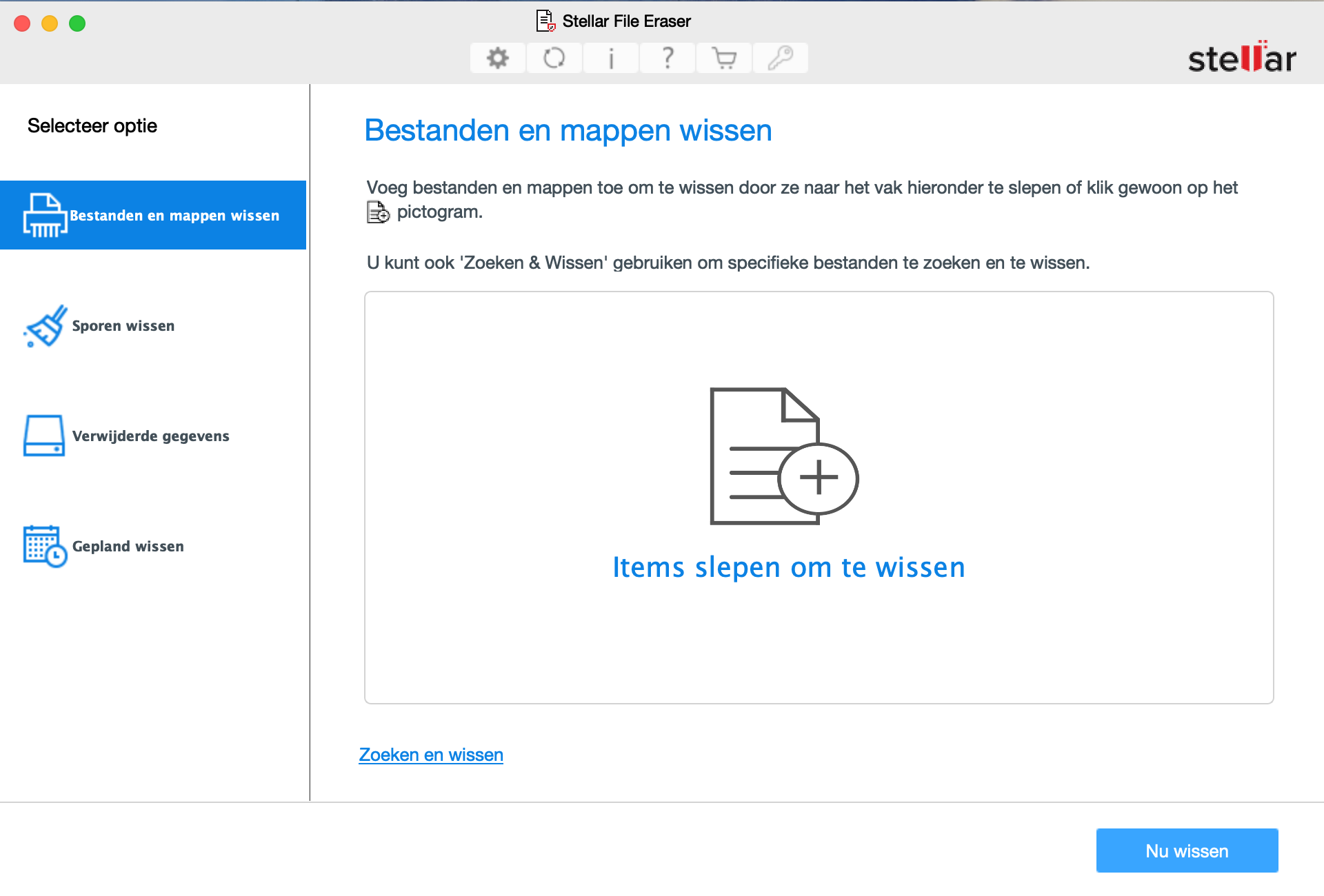Select the Verwijderde gegevens option
This screenshot has height=896, width=1324.
[153, 436]
